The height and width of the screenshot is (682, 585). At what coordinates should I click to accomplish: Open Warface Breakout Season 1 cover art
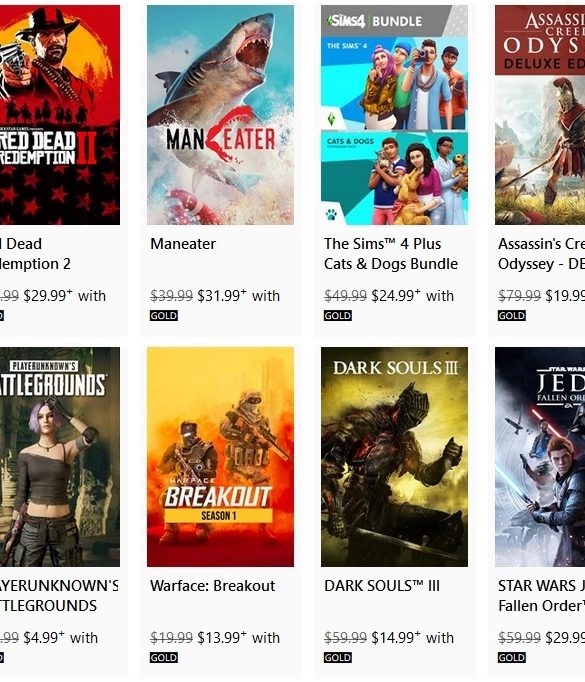pos(220,457)
